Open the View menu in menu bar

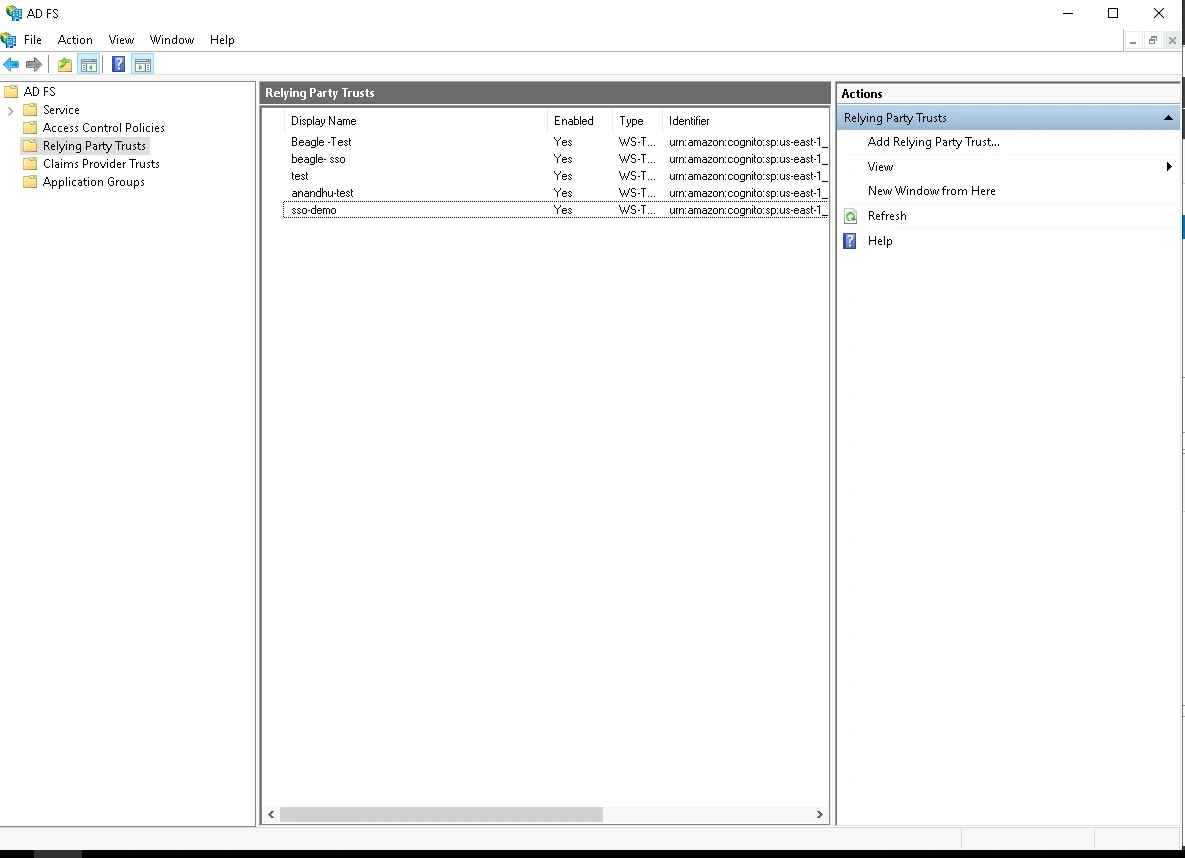pyautogui.click(x=121, y=40)
